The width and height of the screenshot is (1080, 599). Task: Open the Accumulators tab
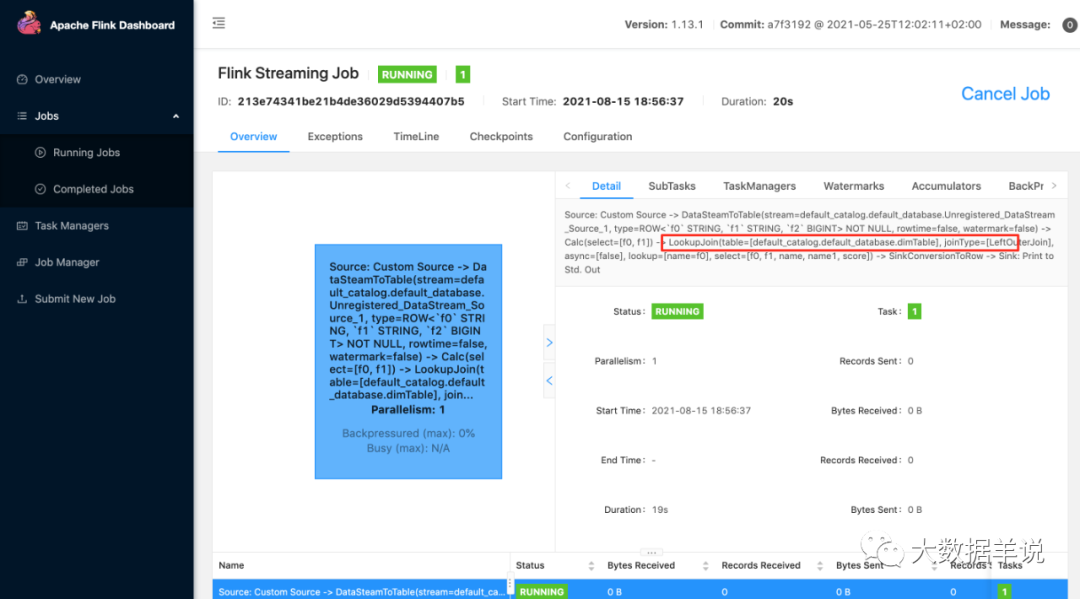[x=946, y=186]
